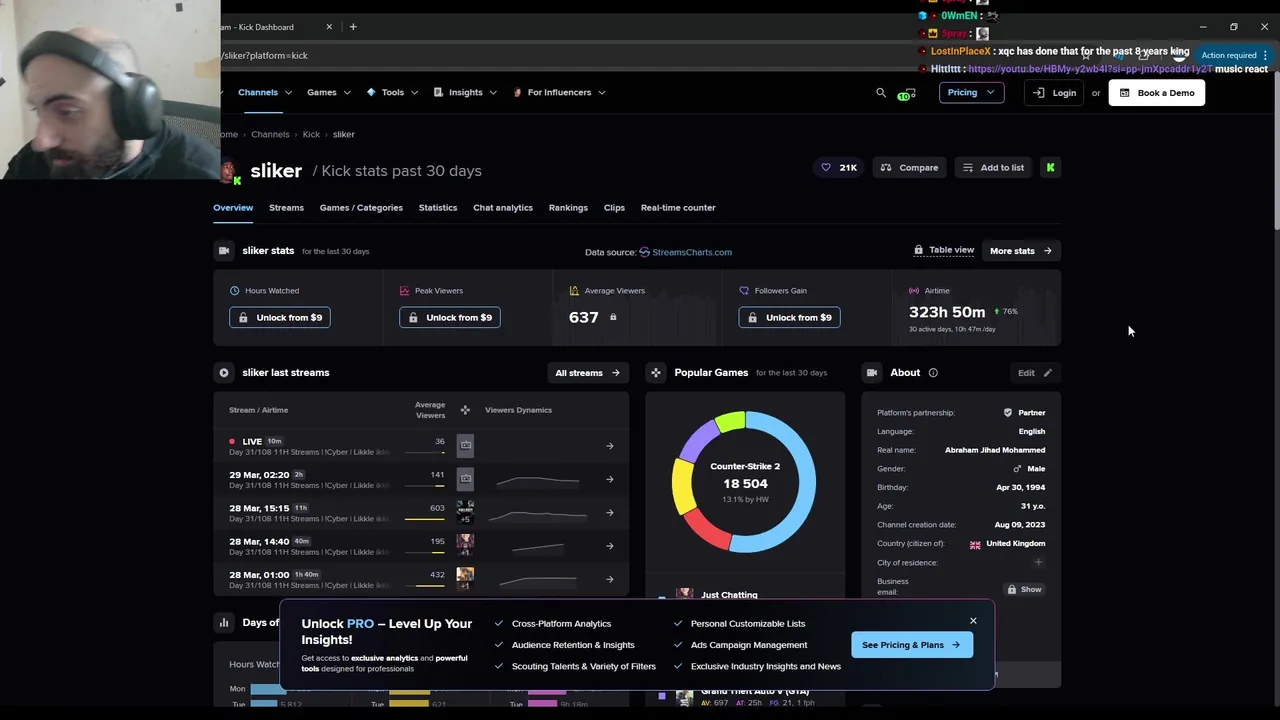
Task: Click See Pricing & Plans button
Action: [911, 645]
